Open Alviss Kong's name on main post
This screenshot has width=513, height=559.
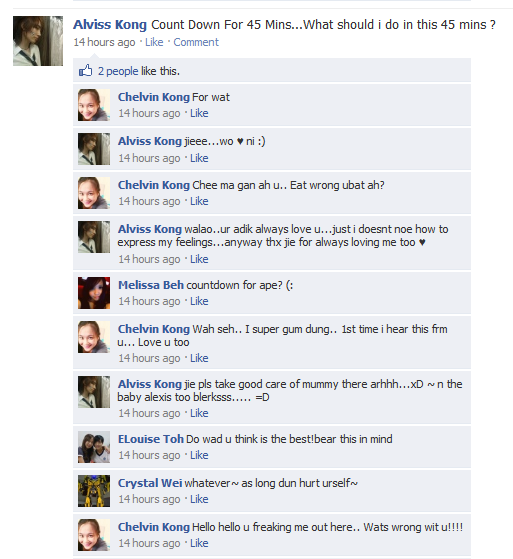click(110, 25)
